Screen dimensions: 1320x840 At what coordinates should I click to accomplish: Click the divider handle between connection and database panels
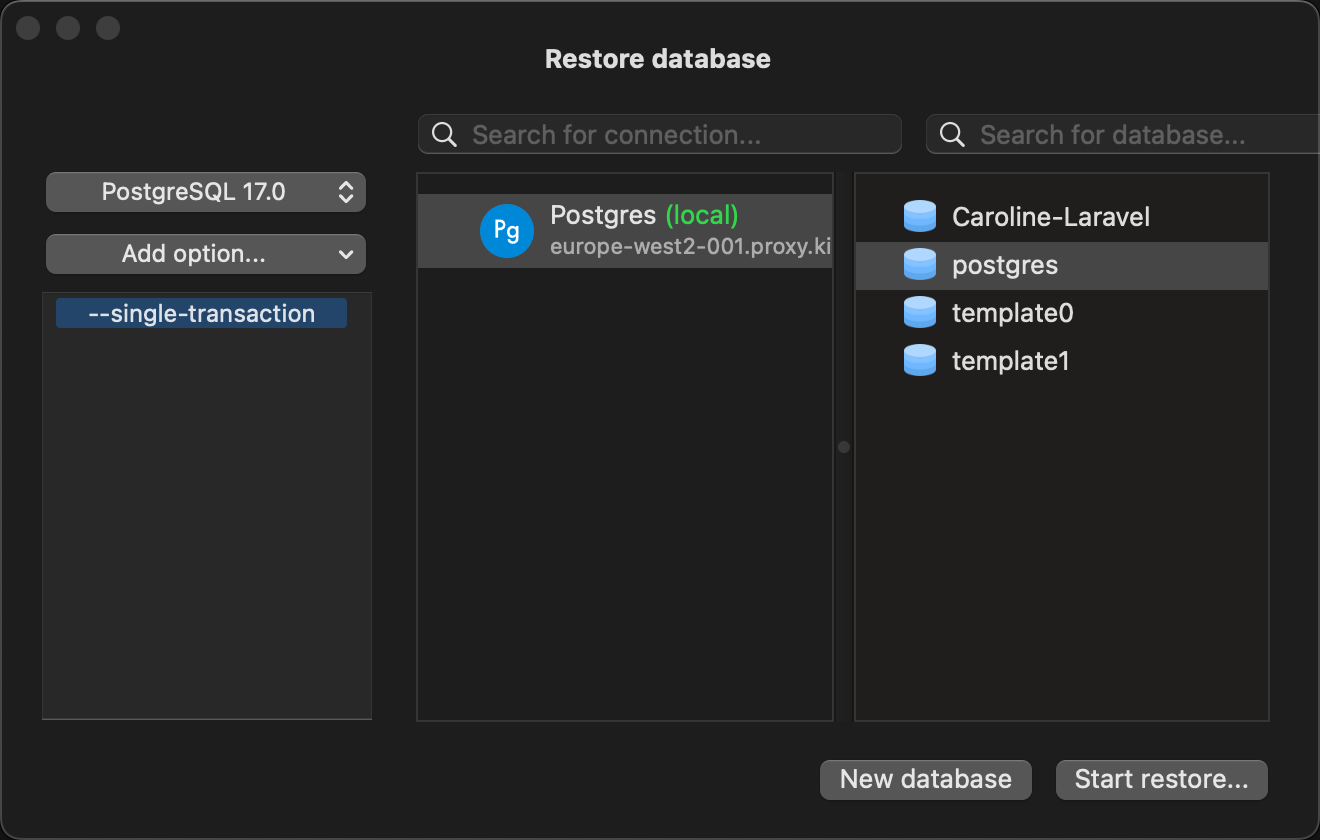click(x=843, y=447)
